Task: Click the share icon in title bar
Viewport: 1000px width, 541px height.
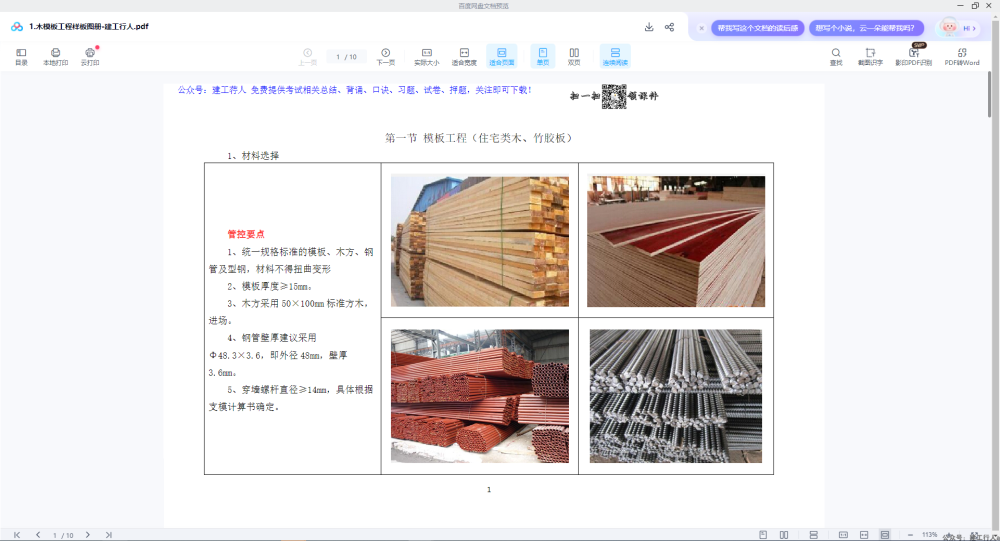Action: click(669, 27)
